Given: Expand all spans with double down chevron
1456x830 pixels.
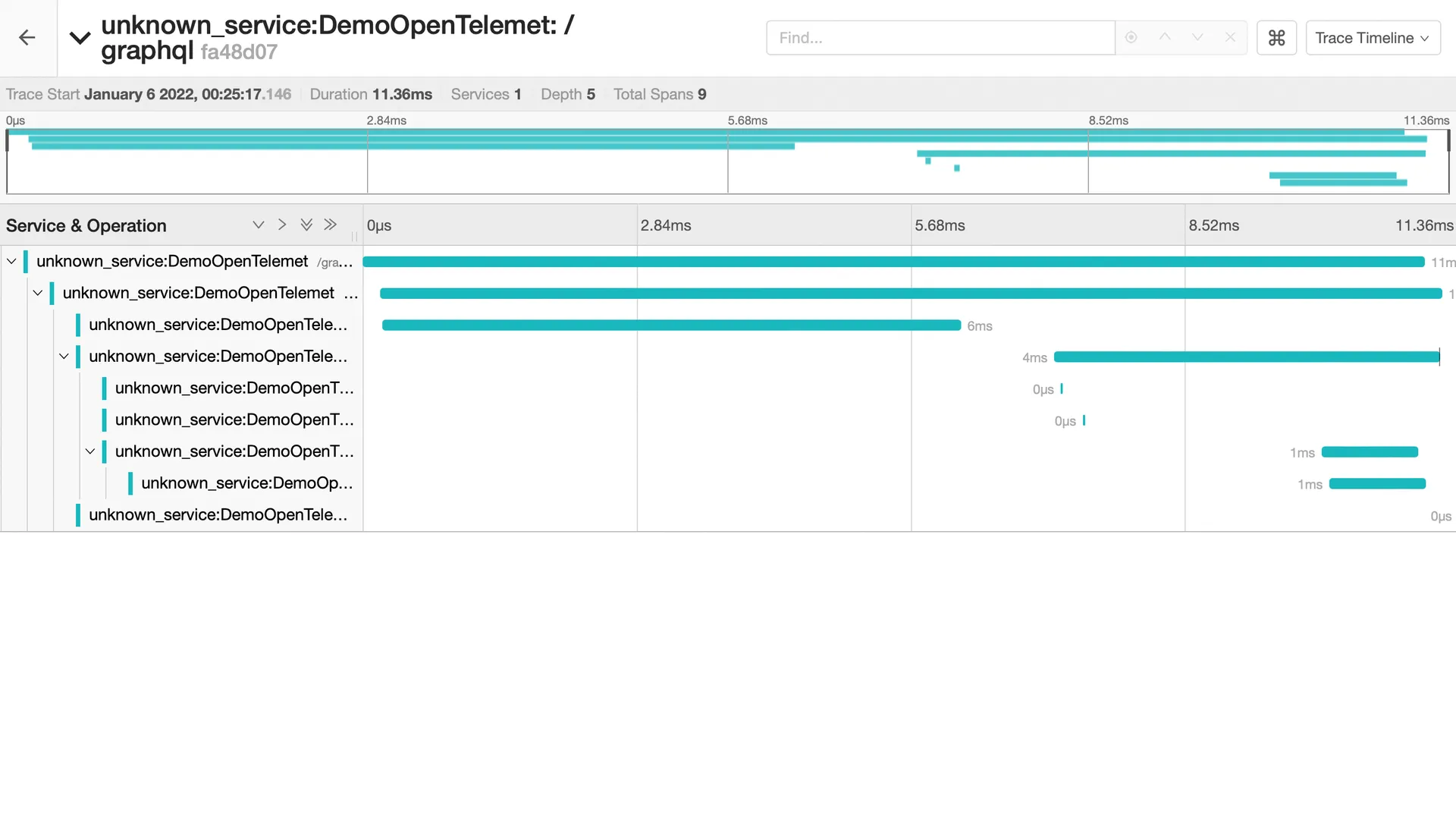Looking at the screenshot, I should [x=306, y=225].
